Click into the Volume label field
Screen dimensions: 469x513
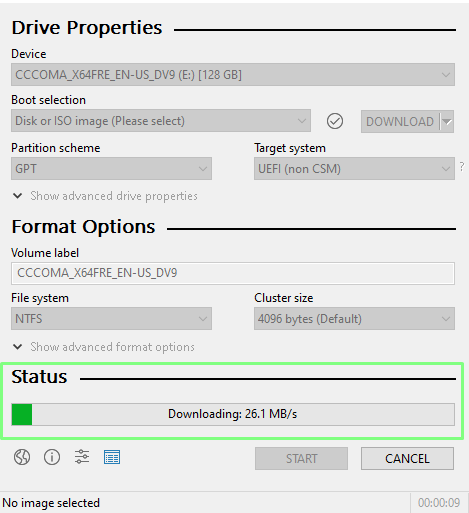coord(233,273)
